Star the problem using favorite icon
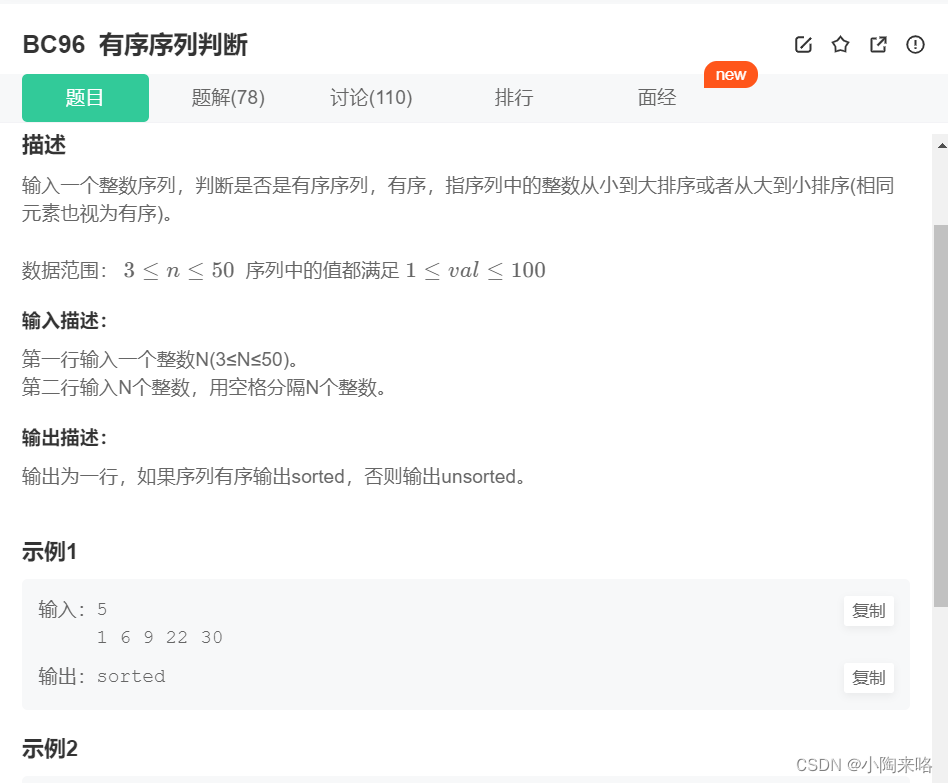The width and height of the screenshot is (948, 783). 840,44
